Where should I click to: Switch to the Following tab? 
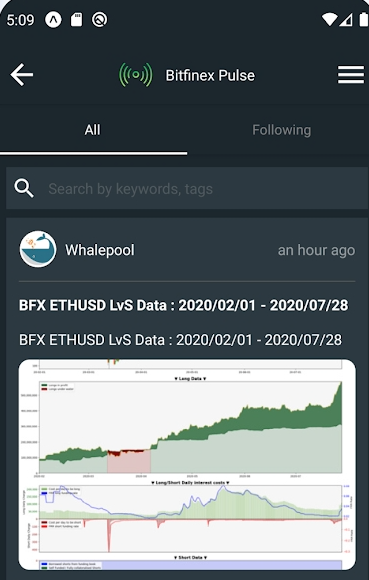coord(281,130)
